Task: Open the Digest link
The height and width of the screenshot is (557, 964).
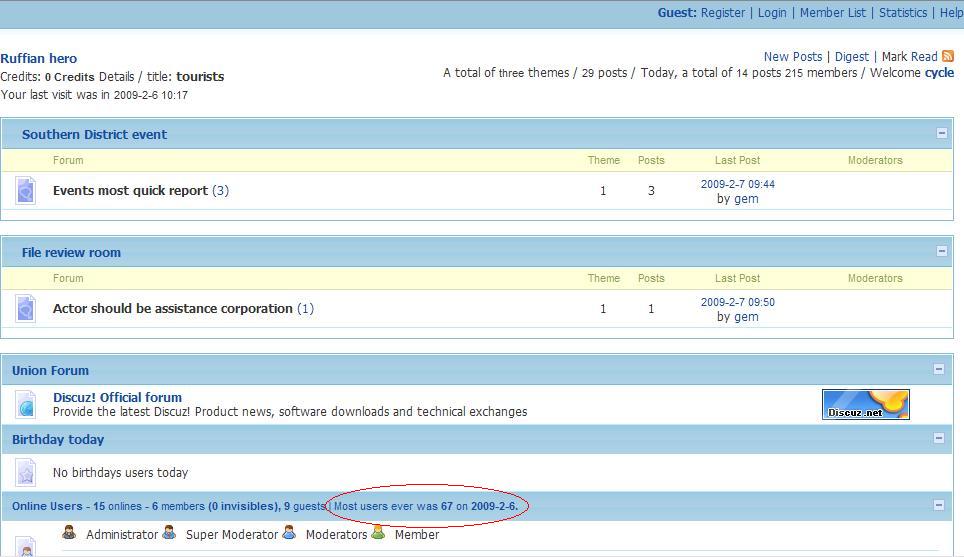Action: tap(851, 57)
